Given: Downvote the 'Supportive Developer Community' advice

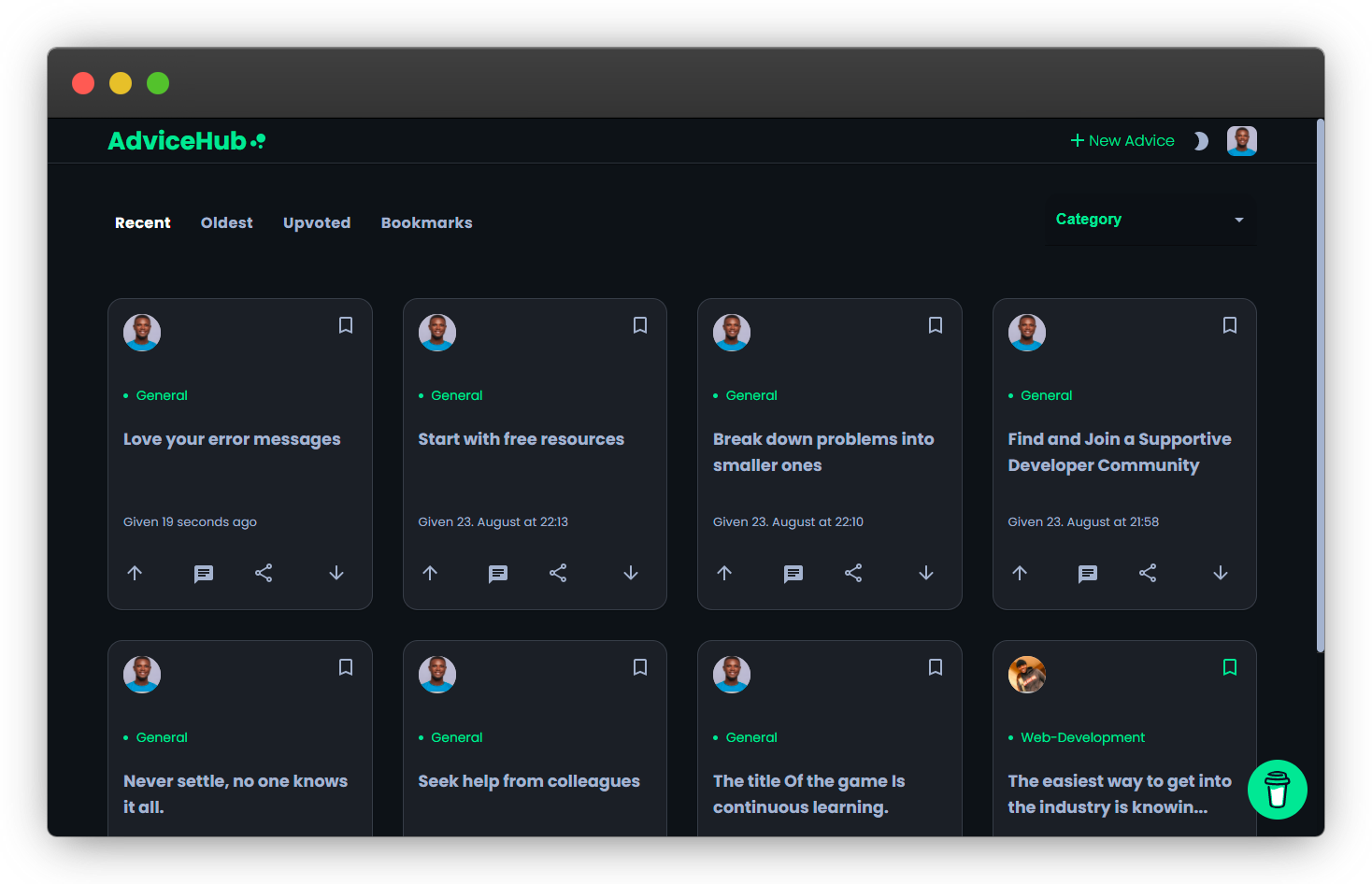Looking at the screenshot, I should click(x=1221, y=573).
